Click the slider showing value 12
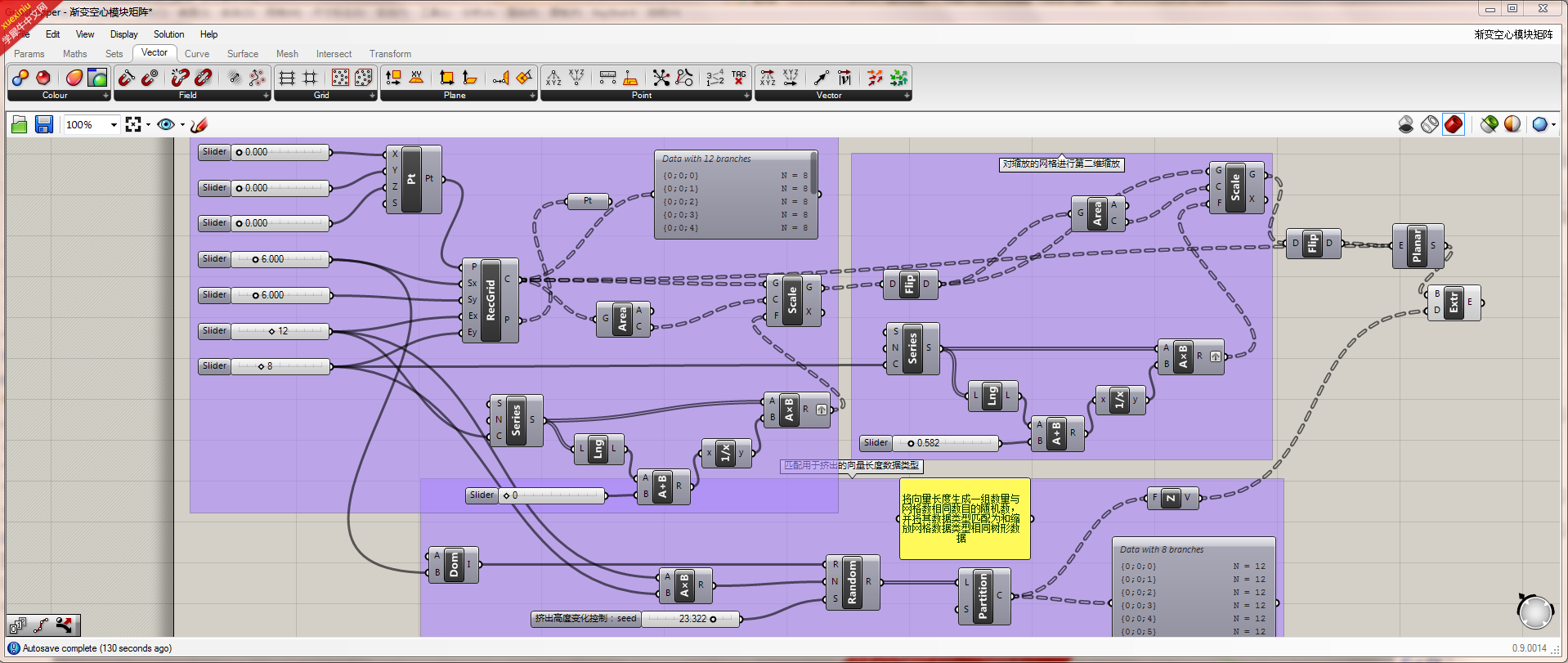 tap(265, 331)
